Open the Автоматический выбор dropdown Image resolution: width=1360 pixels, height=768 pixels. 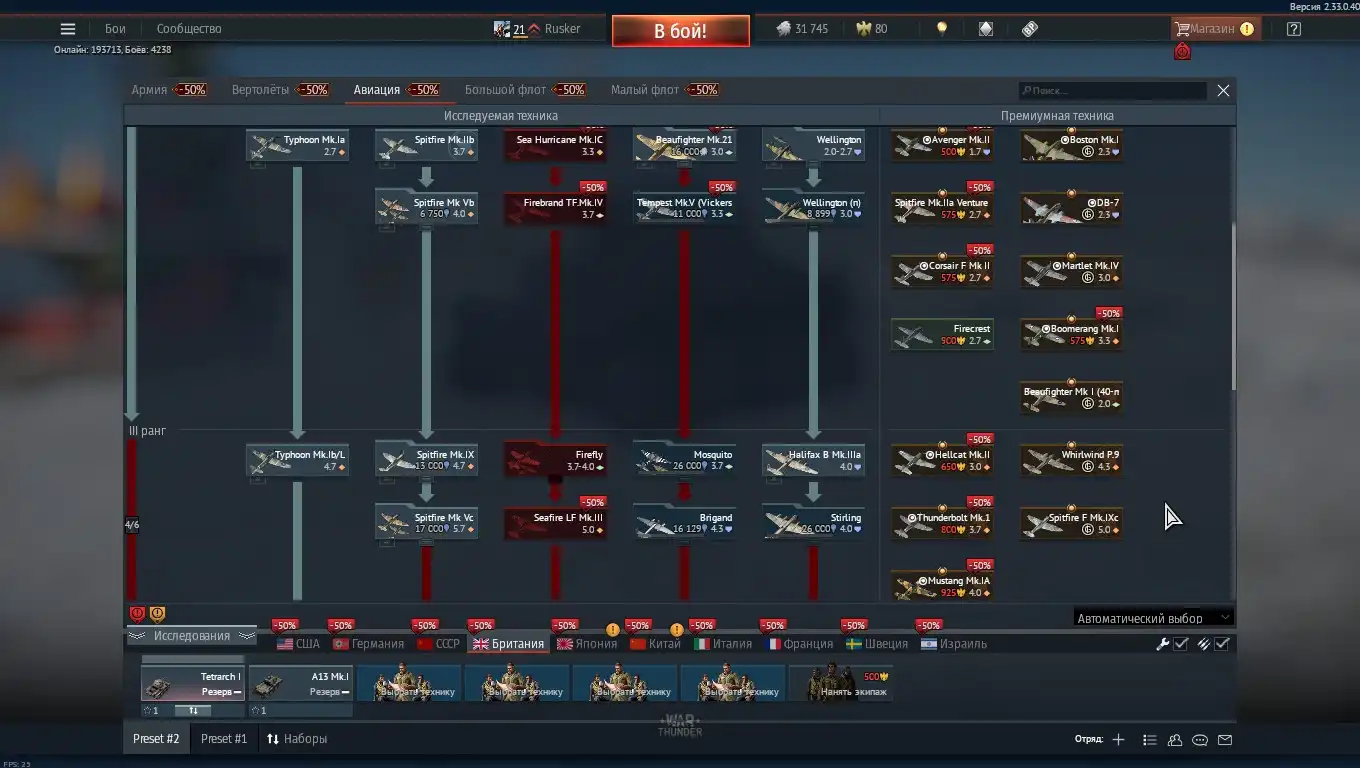pyautogui.click(x=1153, y=618)
